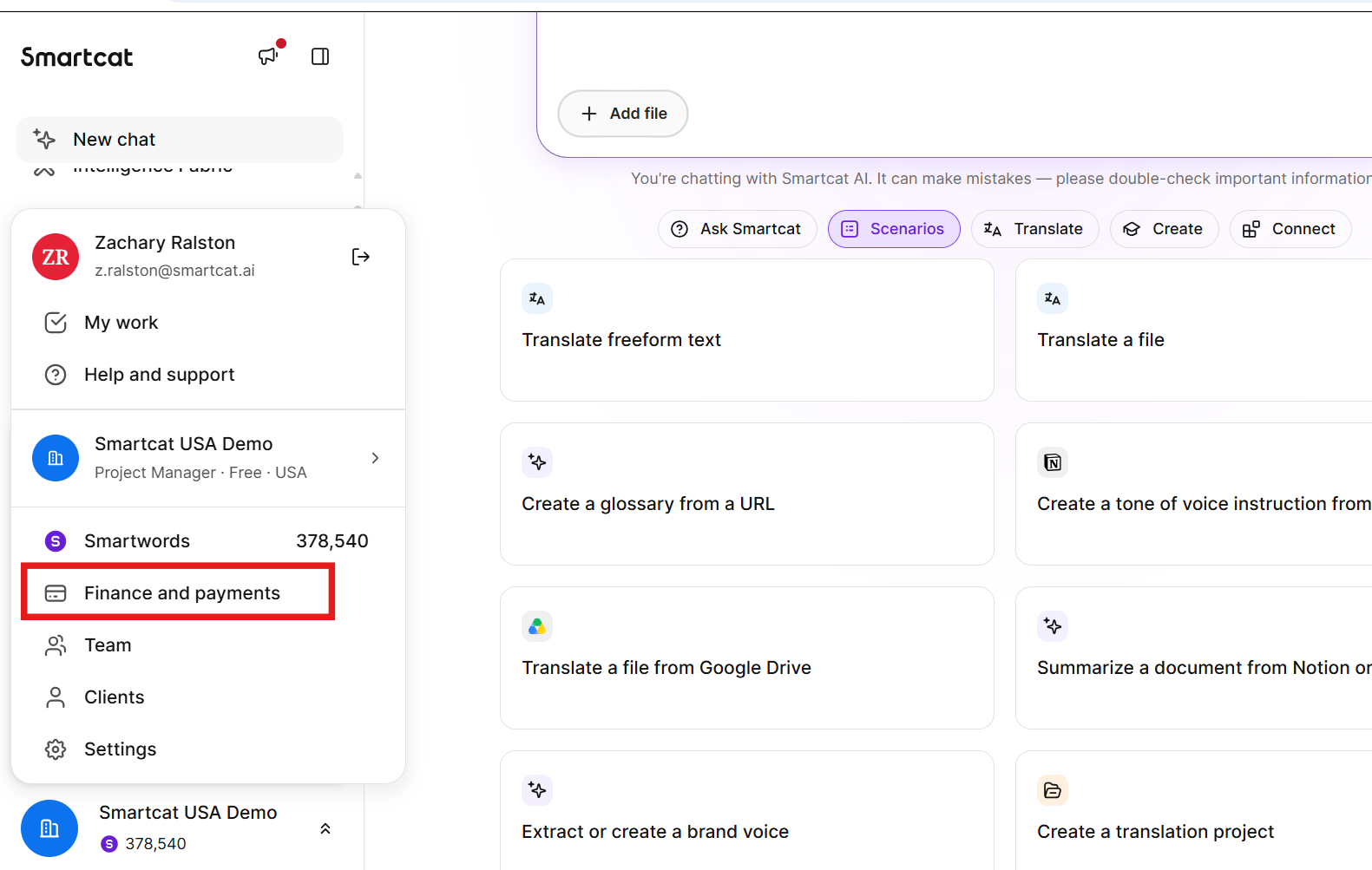Click the purple Smartwords balance icon

56,541
